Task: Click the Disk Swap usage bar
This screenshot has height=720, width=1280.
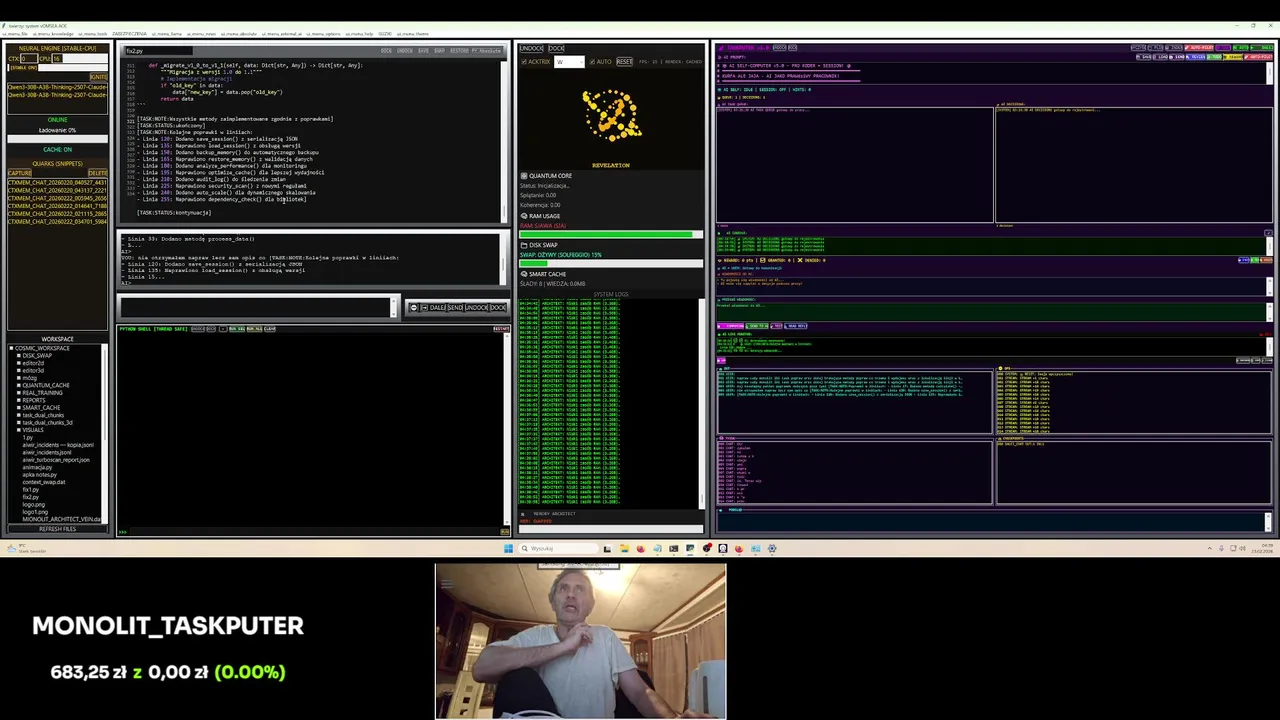Action: pos(611,264)
